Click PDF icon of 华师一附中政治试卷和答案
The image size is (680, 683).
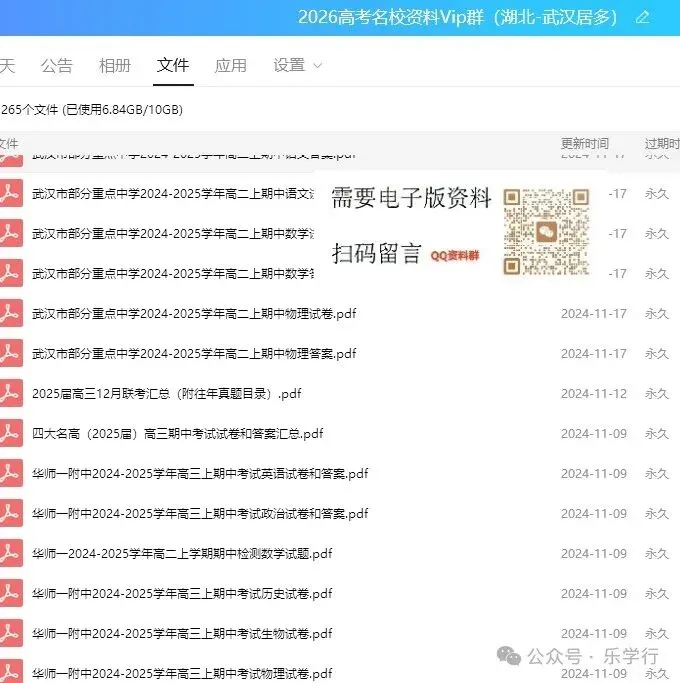click(x=10, y=513)
